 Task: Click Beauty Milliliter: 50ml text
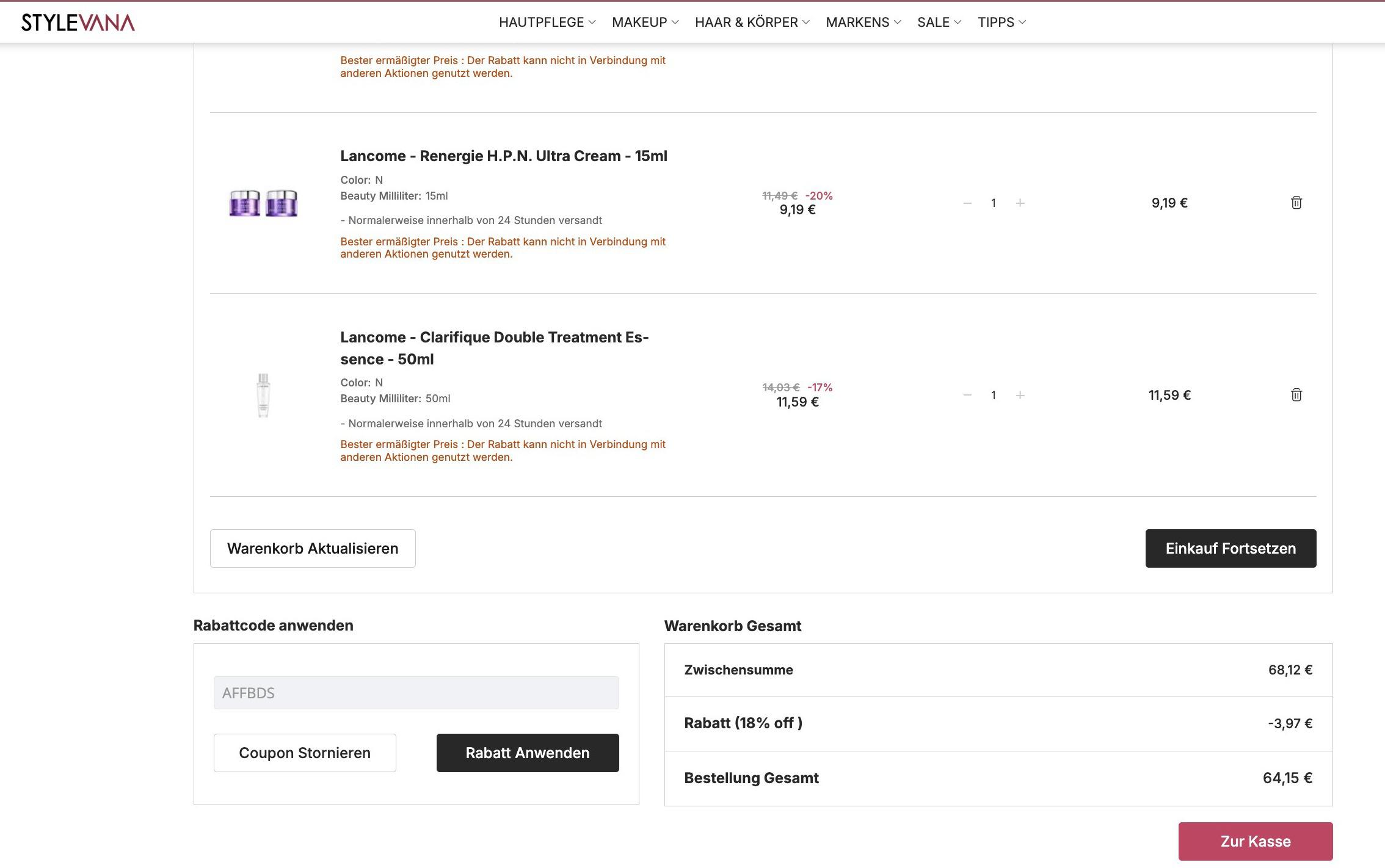point(395,399)
